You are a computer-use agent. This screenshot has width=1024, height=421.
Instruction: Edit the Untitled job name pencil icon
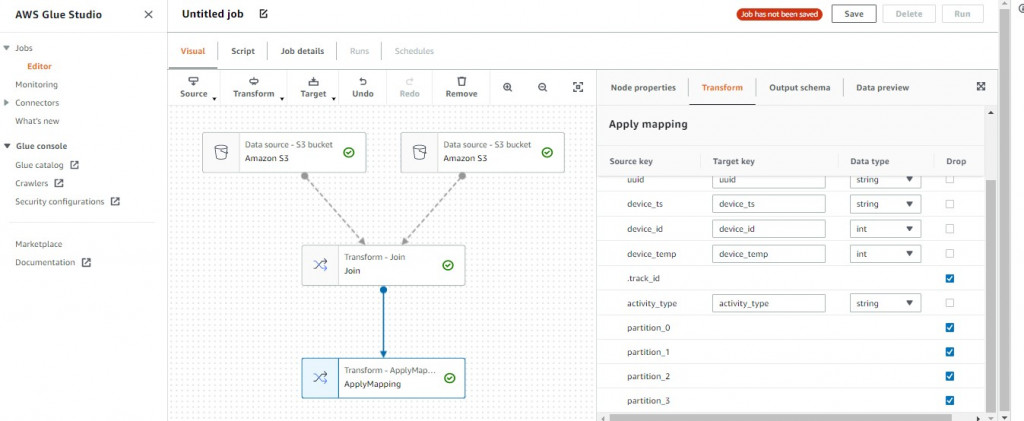coord(263,14)
